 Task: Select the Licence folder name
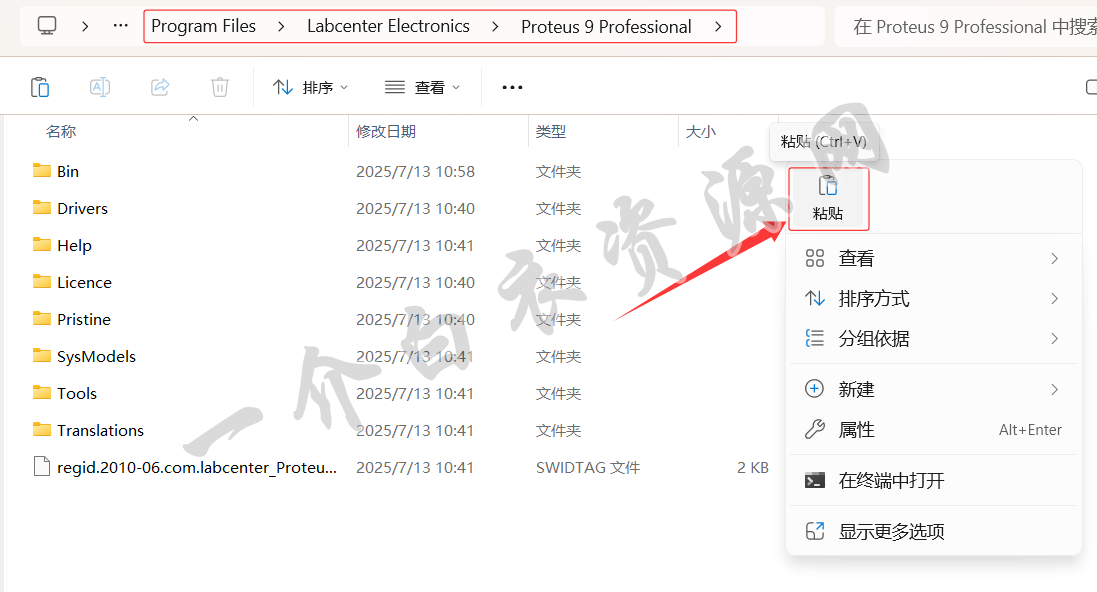85,283
